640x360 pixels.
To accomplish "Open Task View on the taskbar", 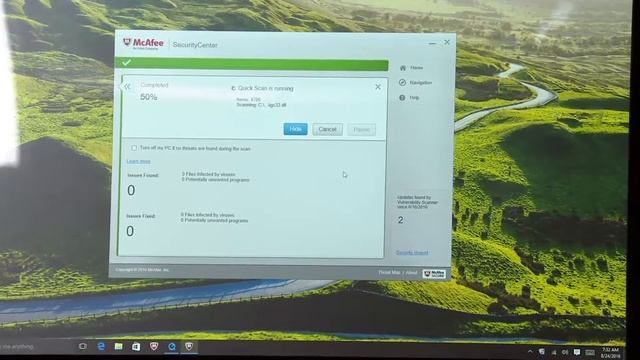I will click(x=82, y=346).
